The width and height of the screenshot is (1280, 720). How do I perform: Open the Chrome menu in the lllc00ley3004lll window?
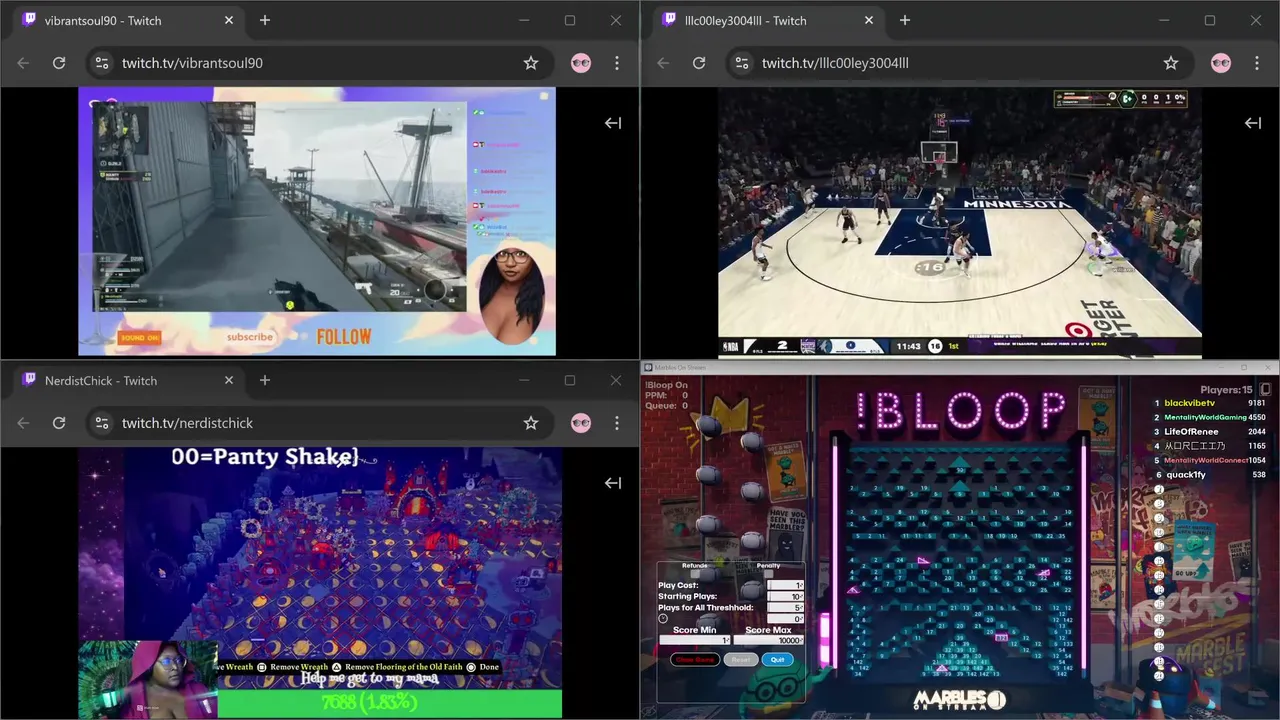point(1257,63)
